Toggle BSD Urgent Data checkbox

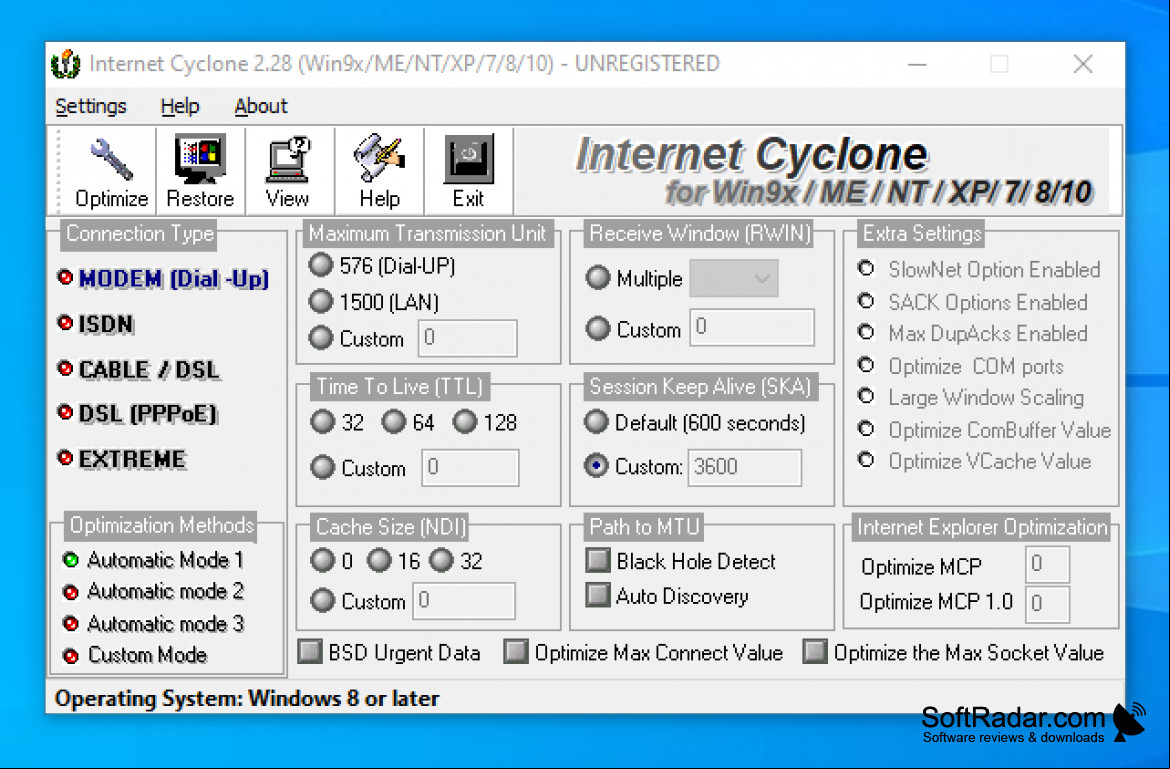(389, 652)
